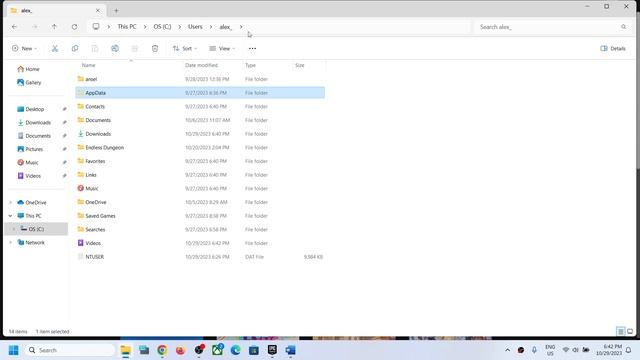The height and width of the screenshot is (360, 640).
Task: Open the Windows Start menu
Action: click(x=13, y=350)
